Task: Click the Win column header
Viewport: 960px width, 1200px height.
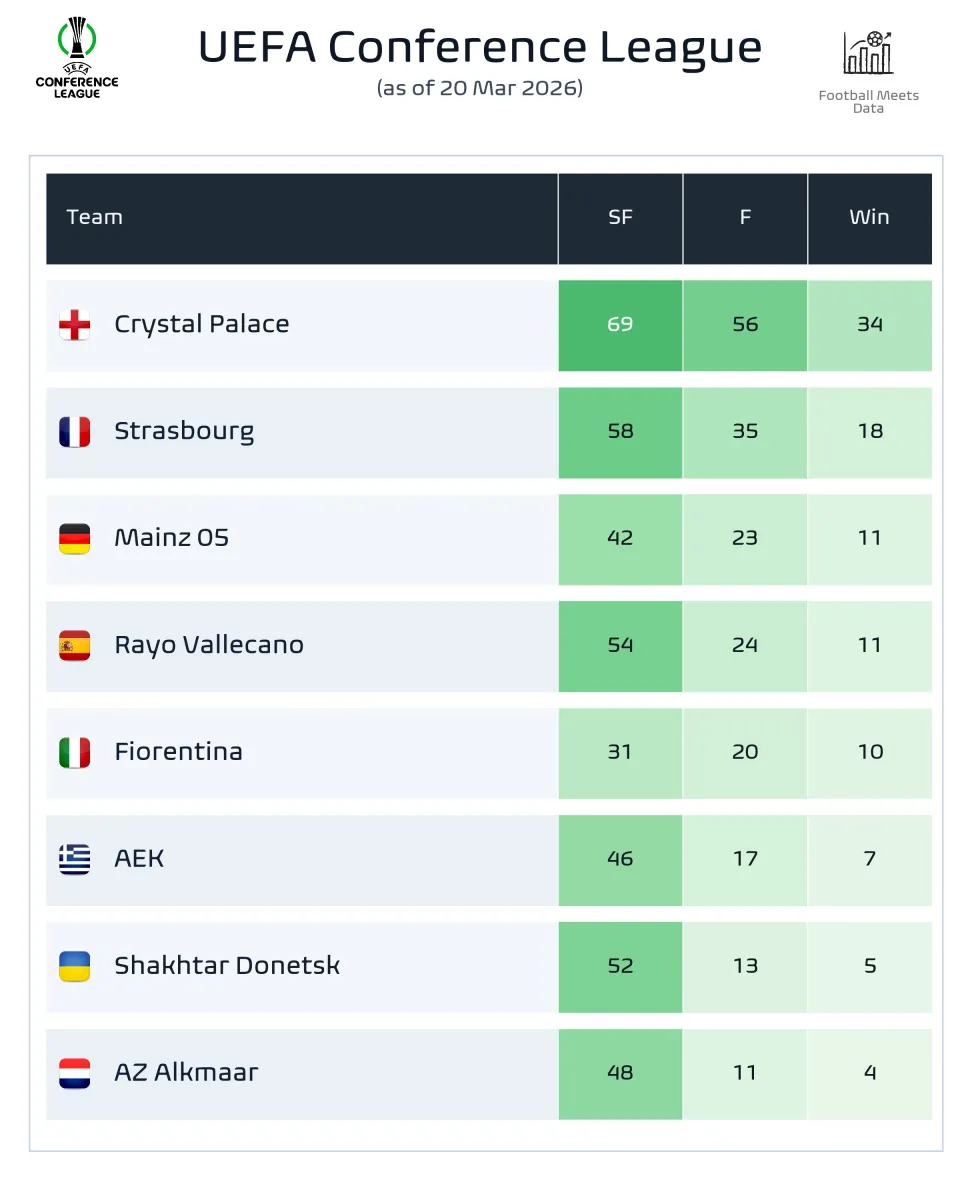Action: click(869, 218)
